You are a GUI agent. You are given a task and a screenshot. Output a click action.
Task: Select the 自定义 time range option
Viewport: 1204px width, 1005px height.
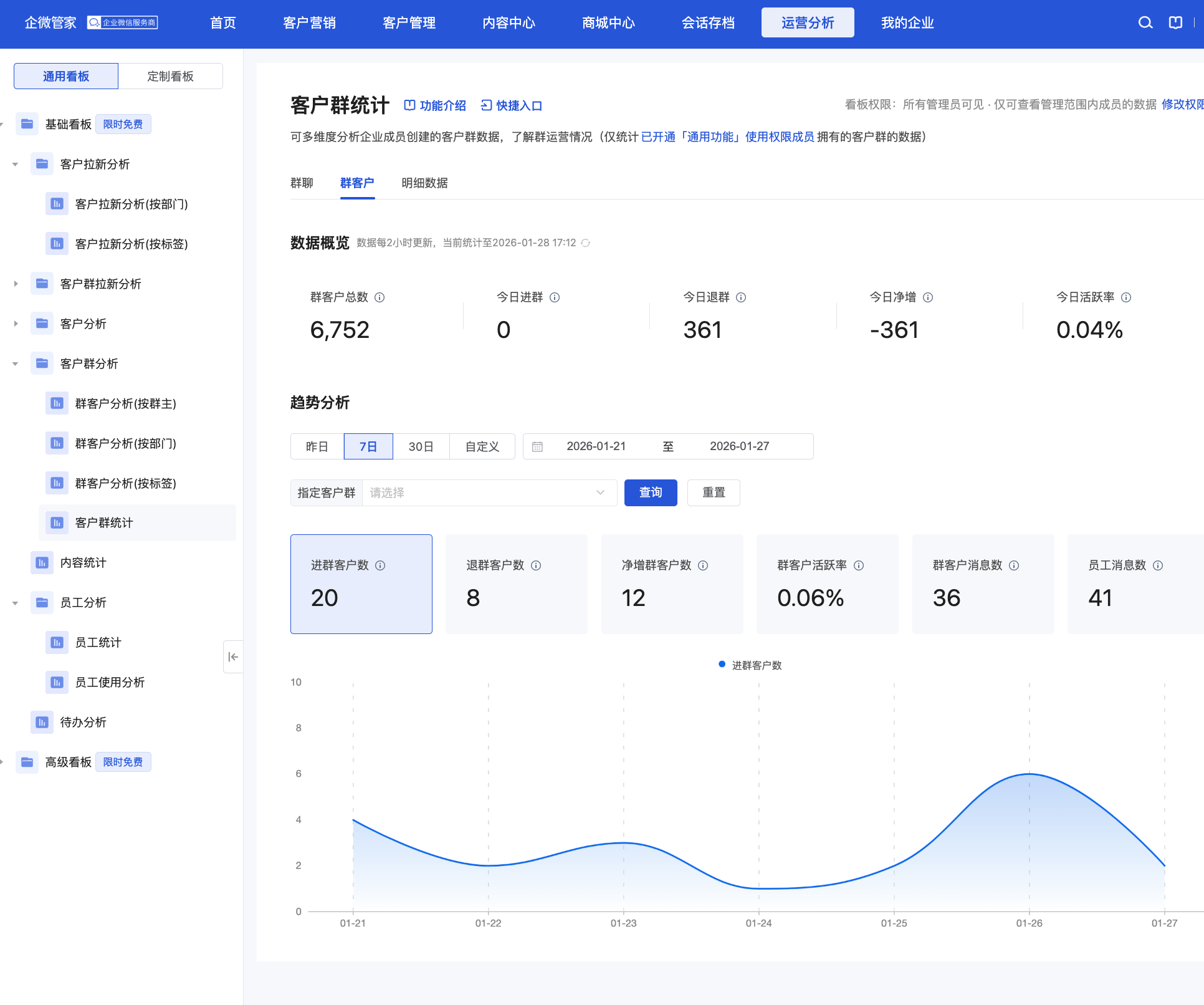click(x=482, y=446)
